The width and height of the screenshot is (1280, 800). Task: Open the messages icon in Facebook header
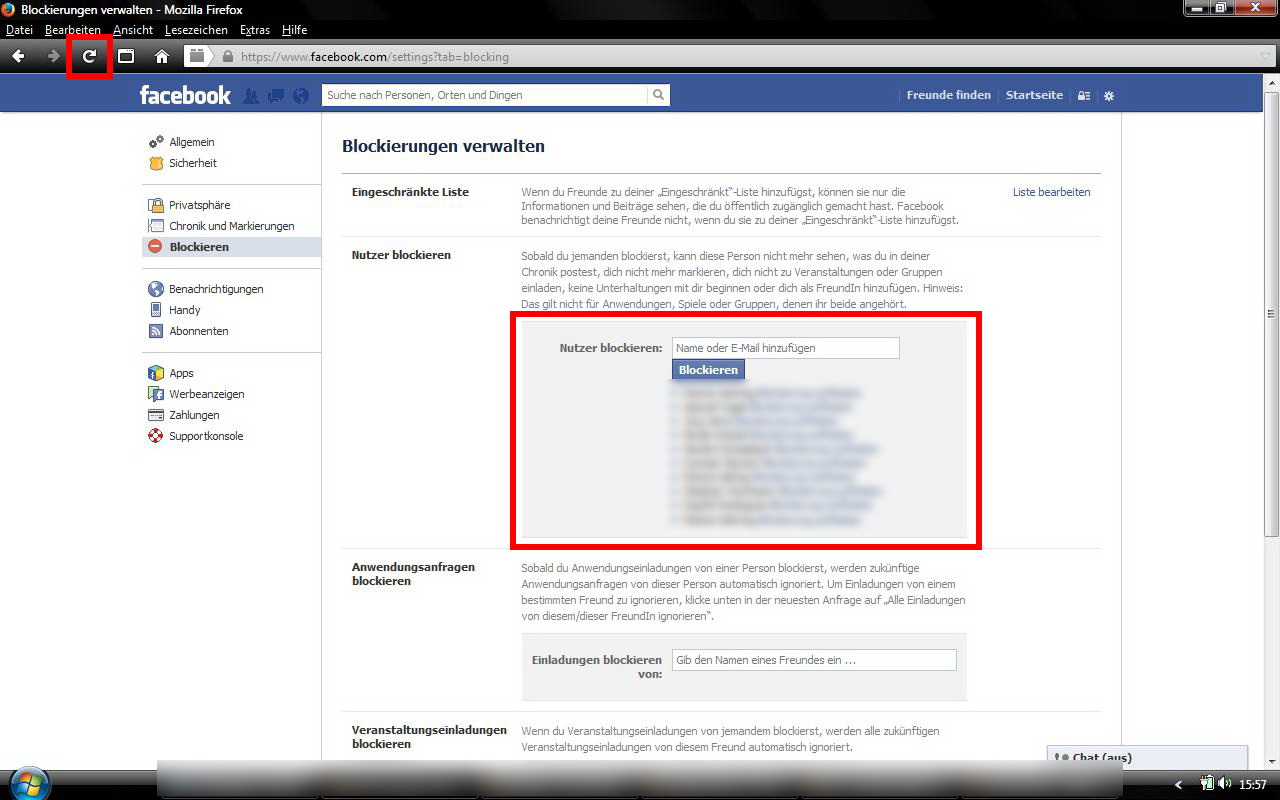click(x=276, y=96)
